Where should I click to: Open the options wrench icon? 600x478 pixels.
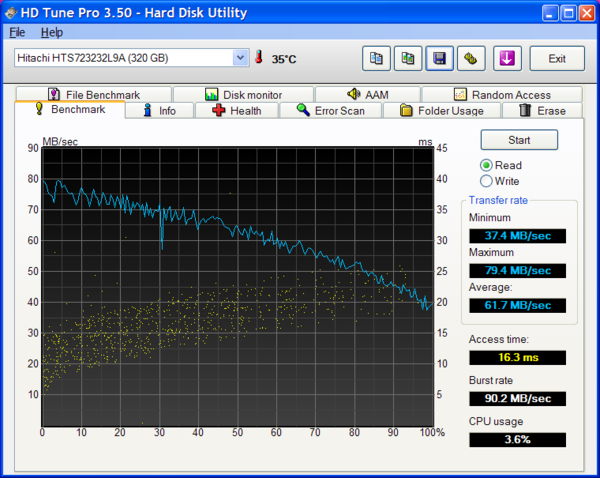point(472,58)
